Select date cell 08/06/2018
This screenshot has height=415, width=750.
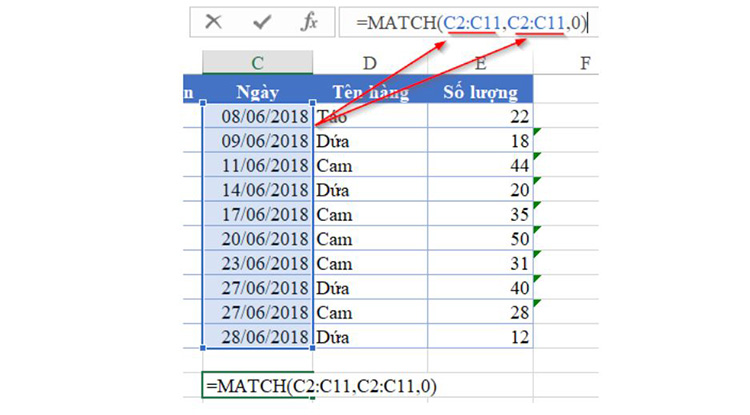click(x=257, y=116)
